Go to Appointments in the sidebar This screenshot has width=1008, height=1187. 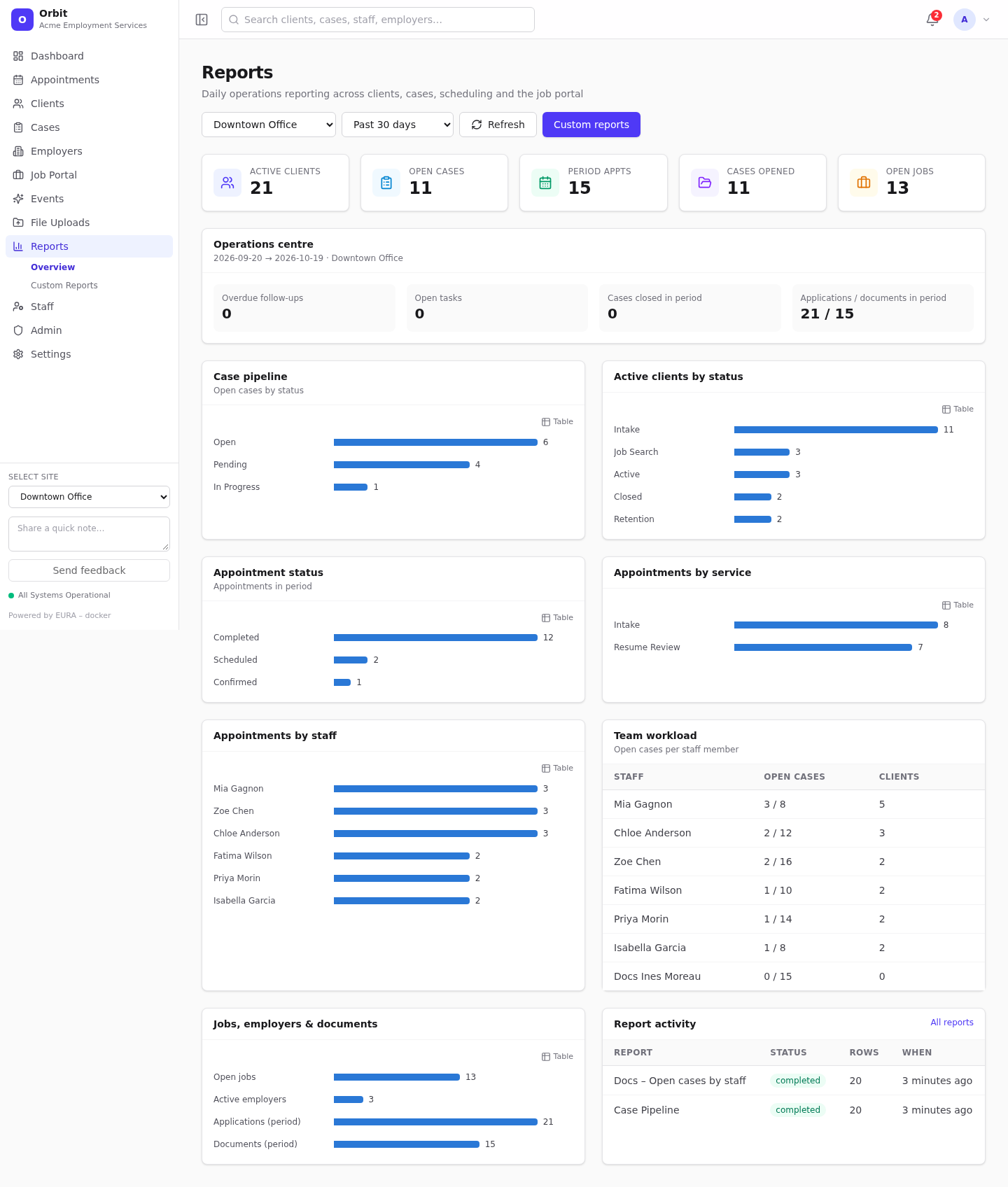[x=89, y=80]
